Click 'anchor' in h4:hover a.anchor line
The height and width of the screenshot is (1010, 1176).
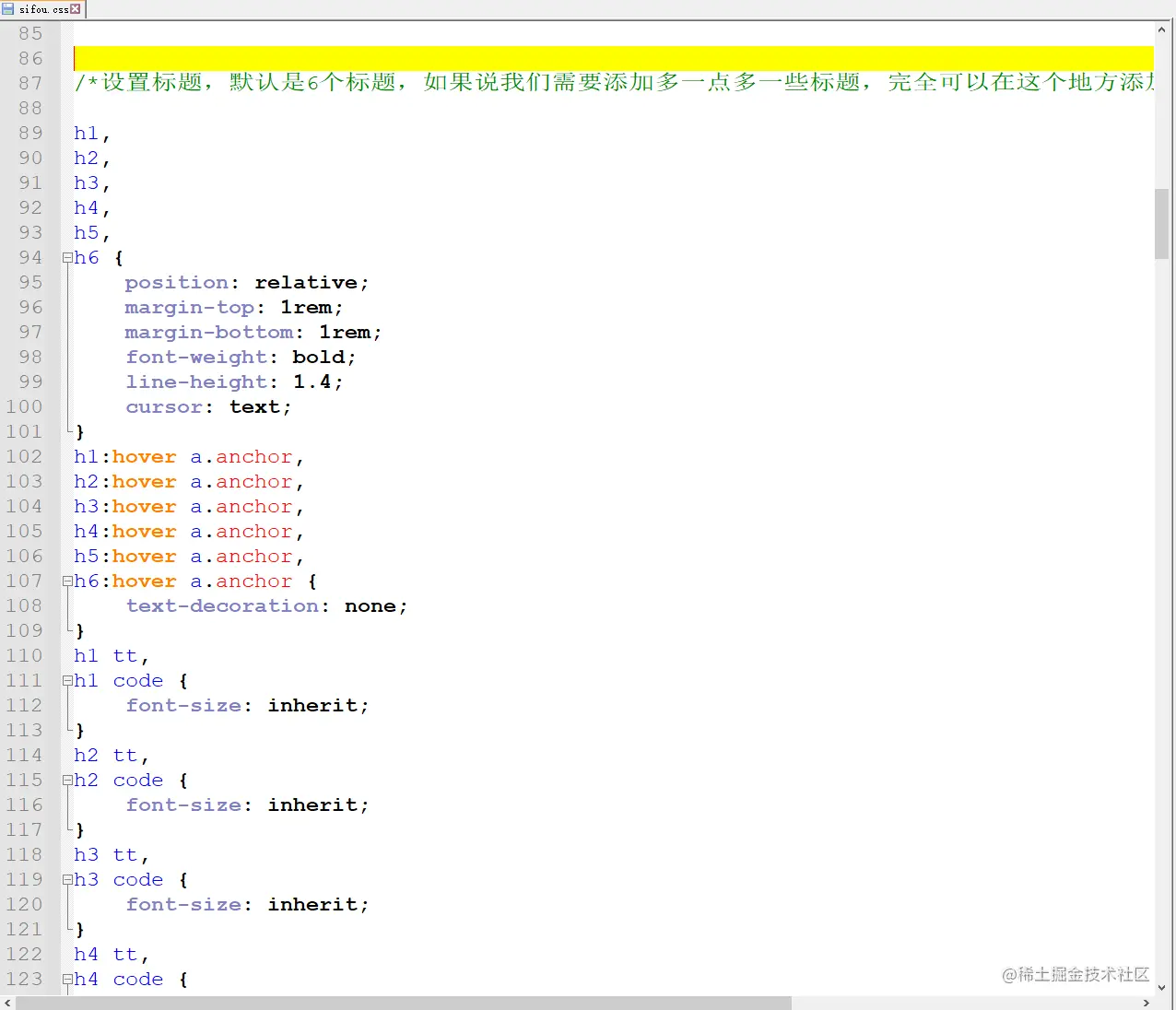(x=254, y=532)
